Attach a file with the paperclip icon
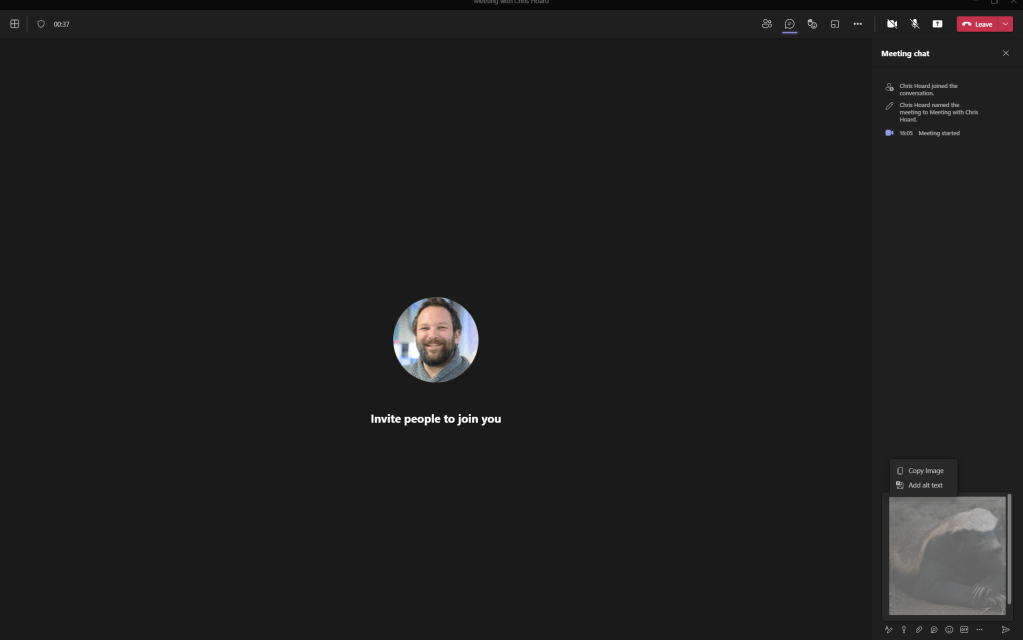Image resolution: width=1023 pixels, height=640 pixels. point(918,630)
